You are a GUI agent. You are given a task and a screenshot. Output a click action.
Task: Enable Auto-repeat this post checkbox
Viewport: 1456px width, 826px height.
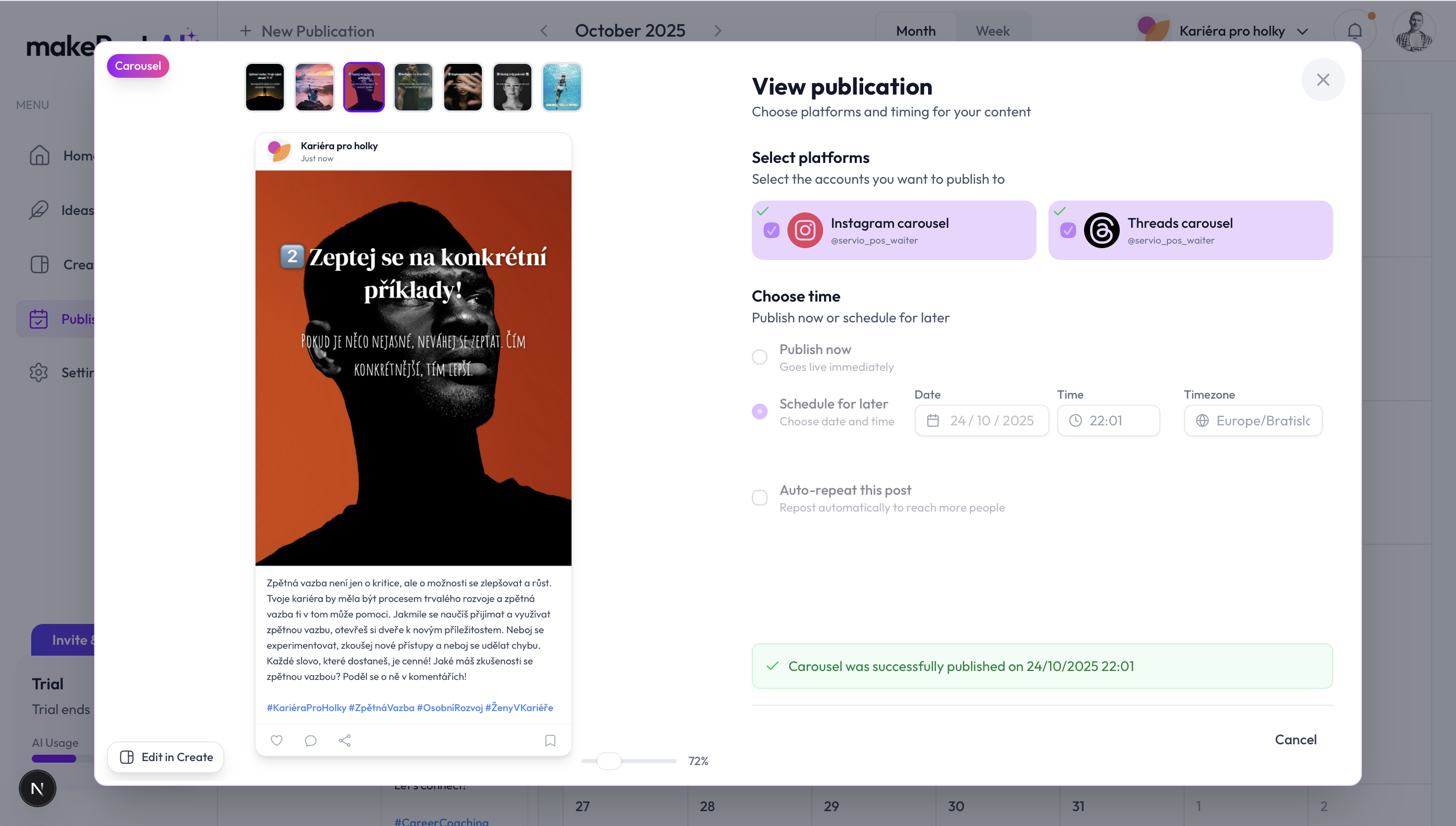tap(760, 498)
